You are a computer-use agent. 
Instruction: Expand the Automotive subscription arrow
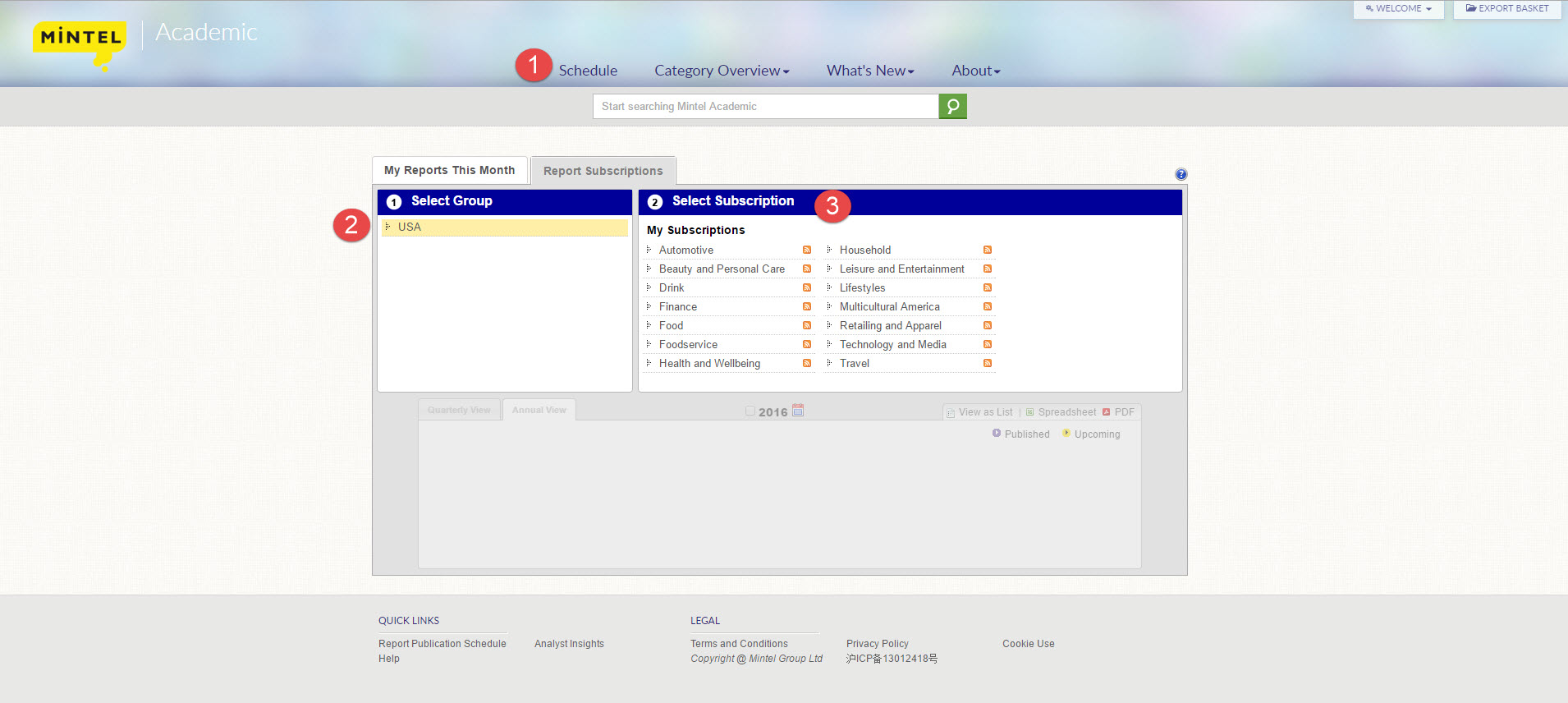[649, 250]
